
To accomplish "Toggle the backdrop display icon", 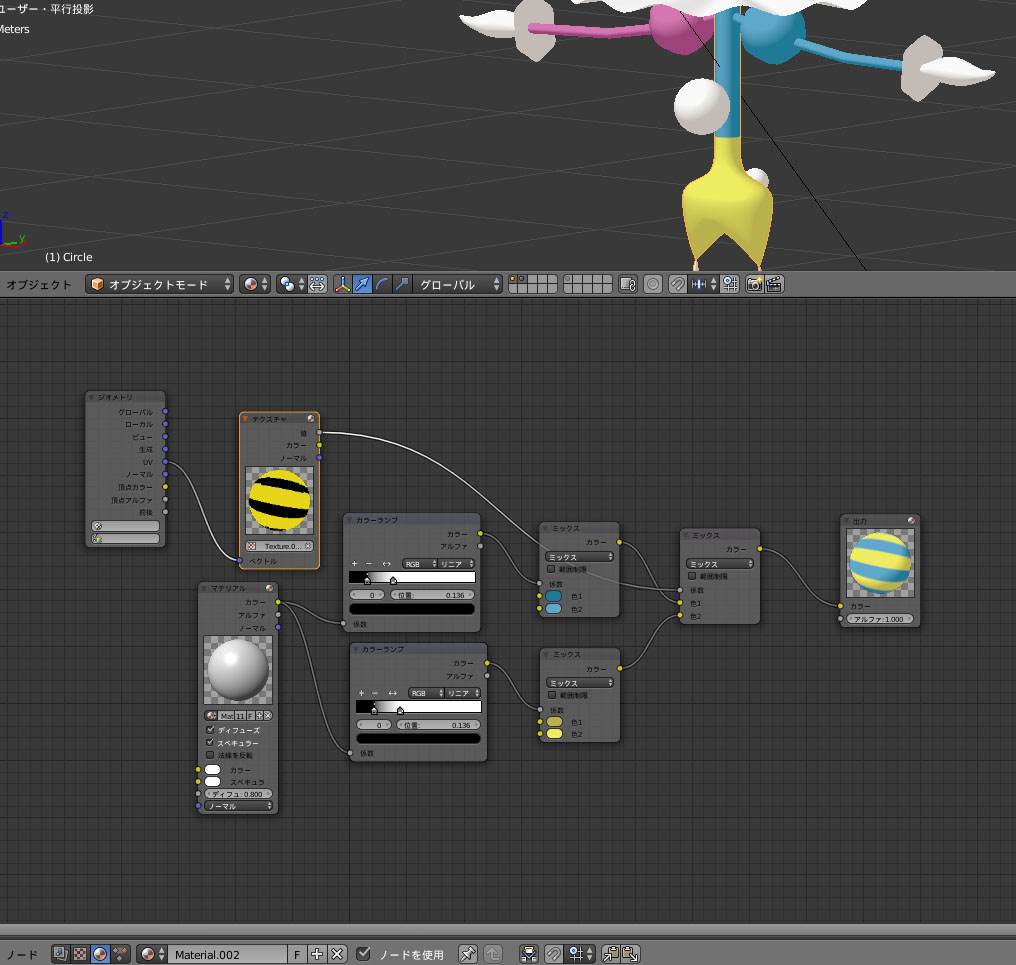I will 529,953.
